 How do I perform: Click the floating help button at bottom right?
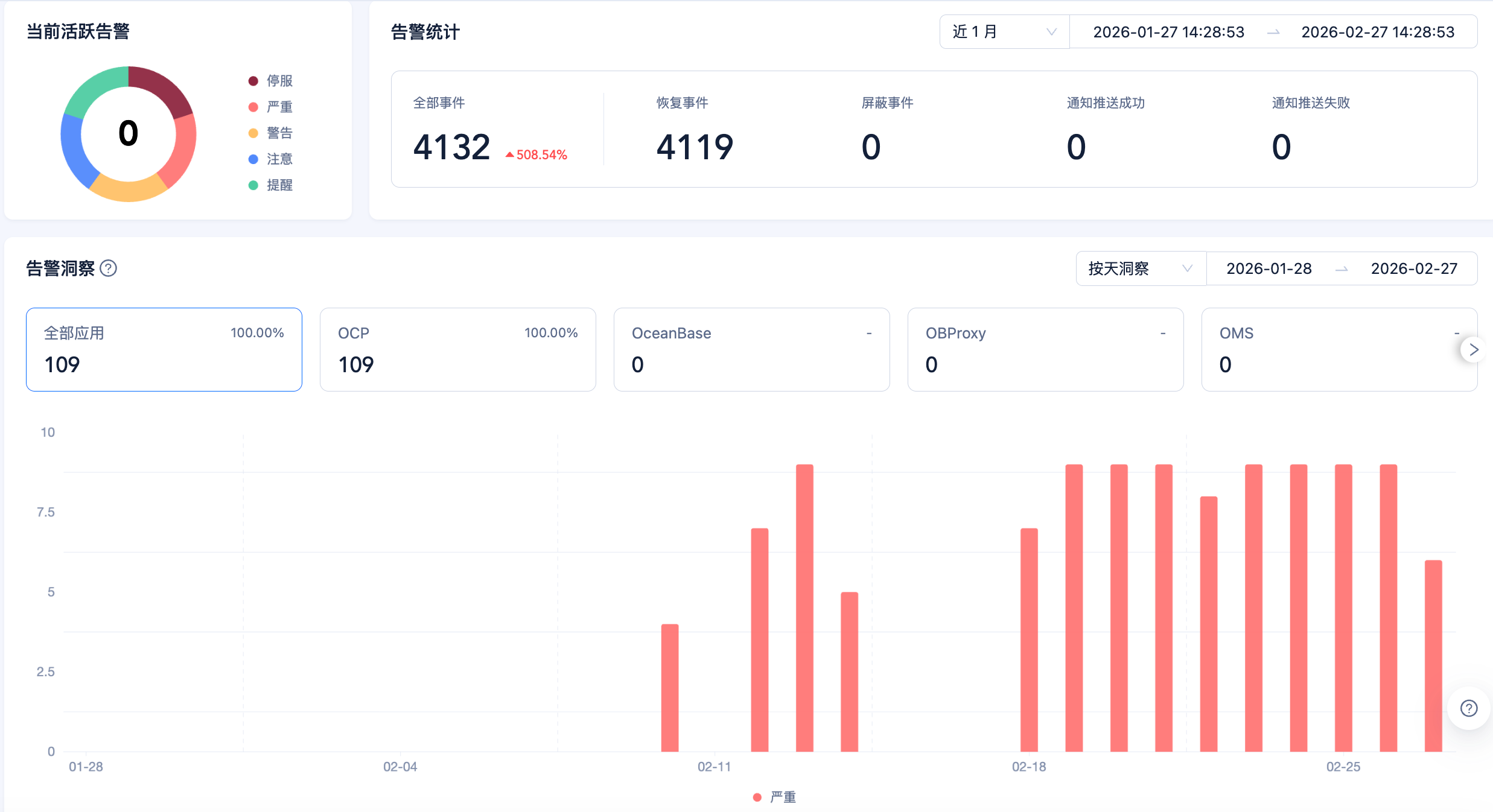(x=1468, y=708)
